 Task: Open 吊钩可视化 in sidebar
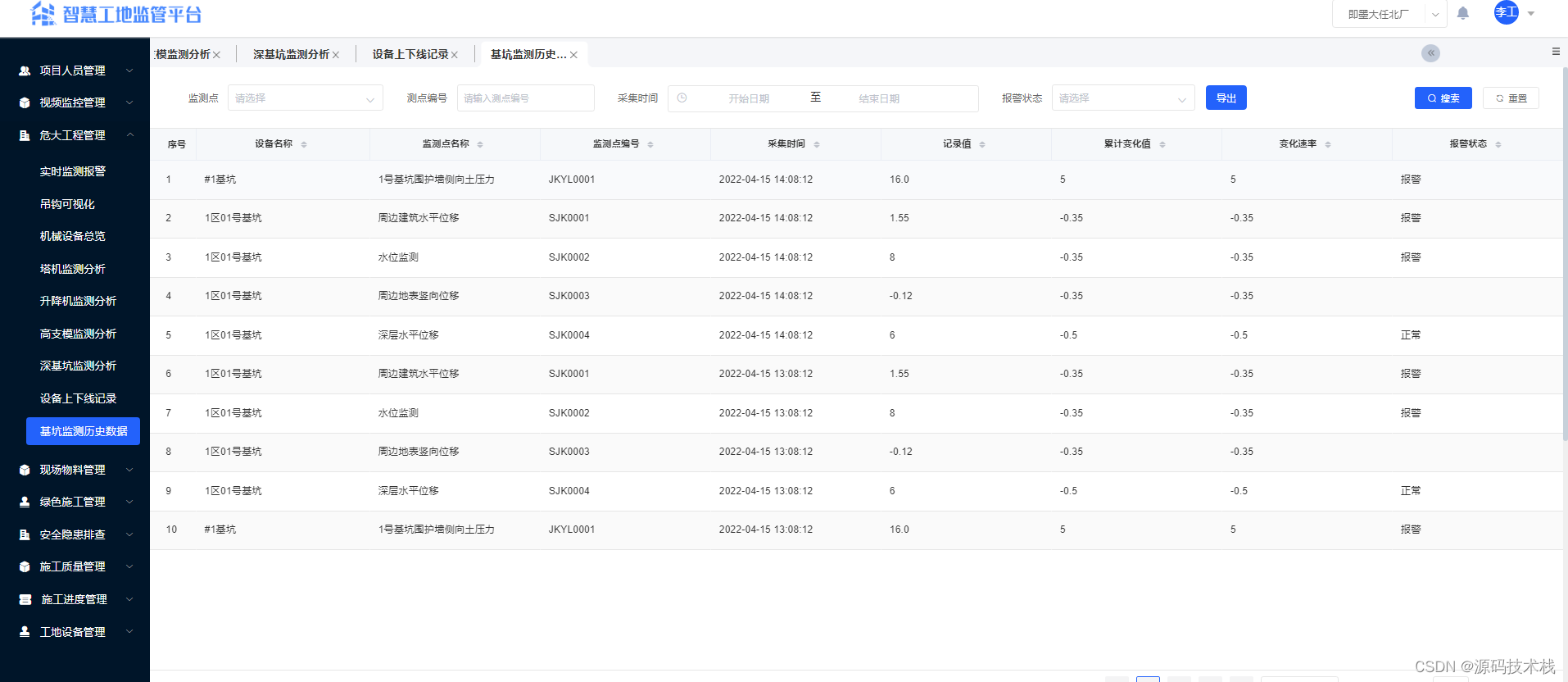click(67, 204)
